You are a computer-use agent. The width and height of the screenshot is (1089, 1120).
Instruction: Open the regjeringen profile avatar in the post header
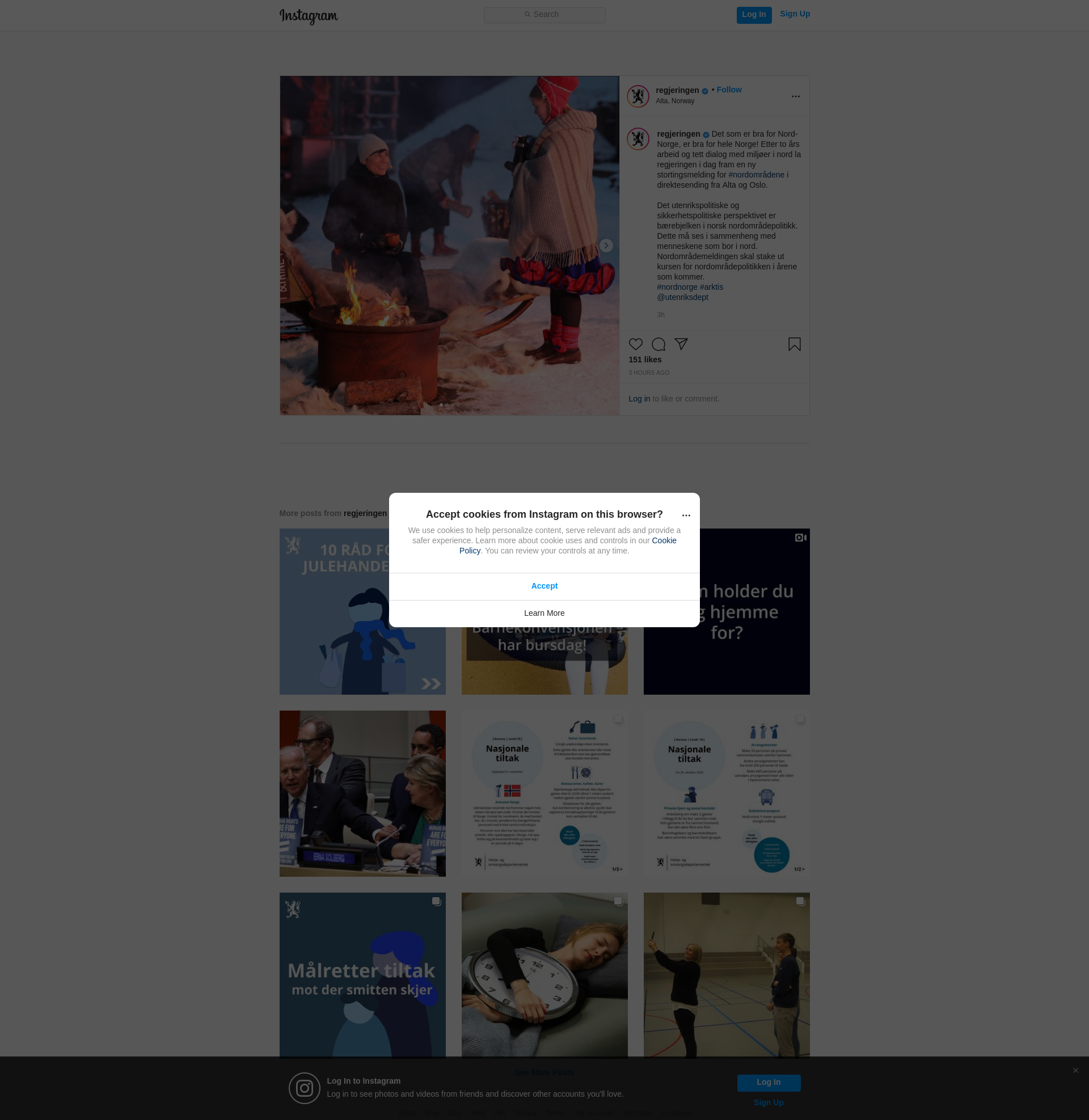(638, 96)
